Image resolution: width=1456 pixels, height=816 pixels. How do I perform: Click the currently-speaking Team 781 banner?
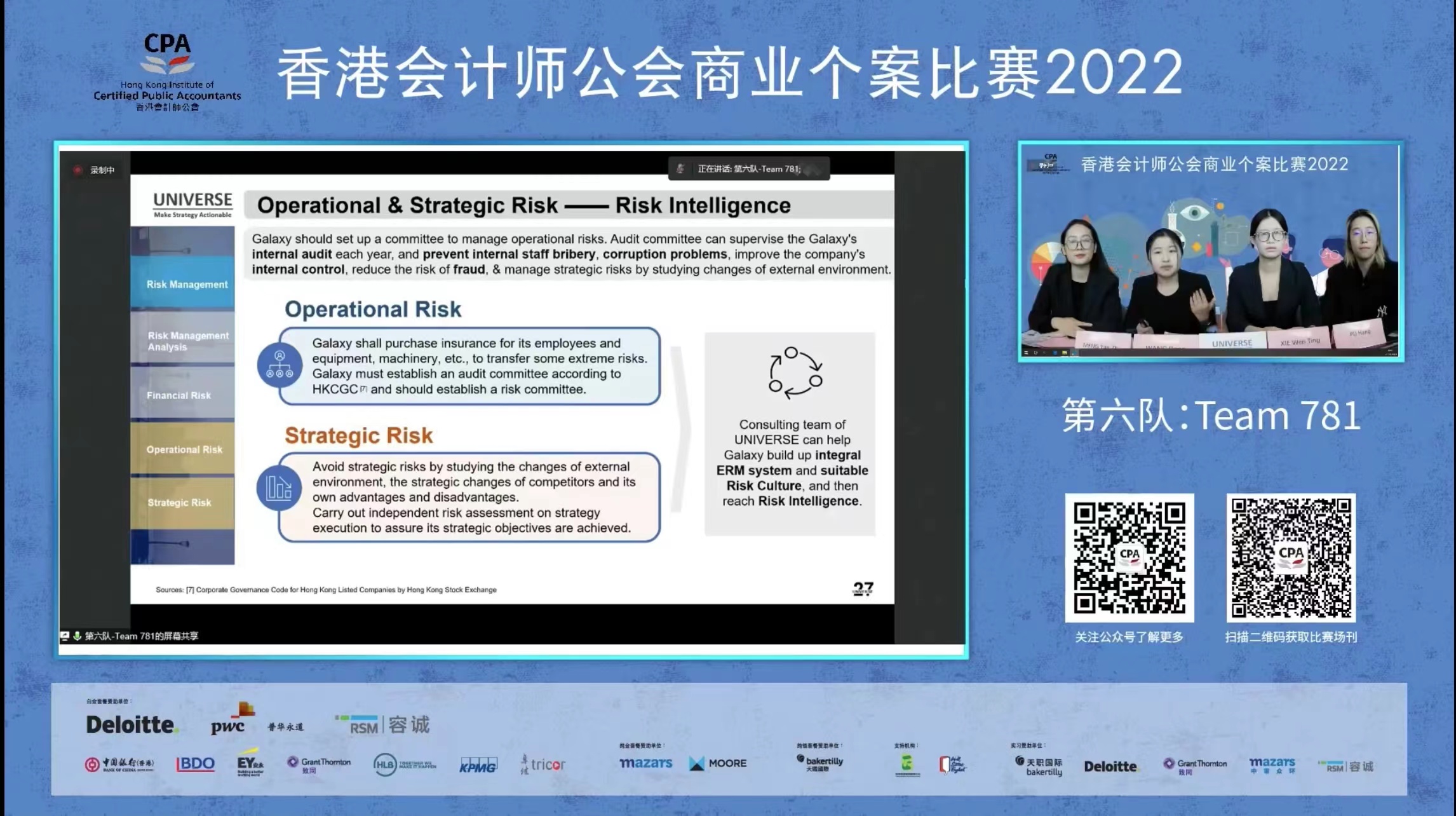[750, 168]
